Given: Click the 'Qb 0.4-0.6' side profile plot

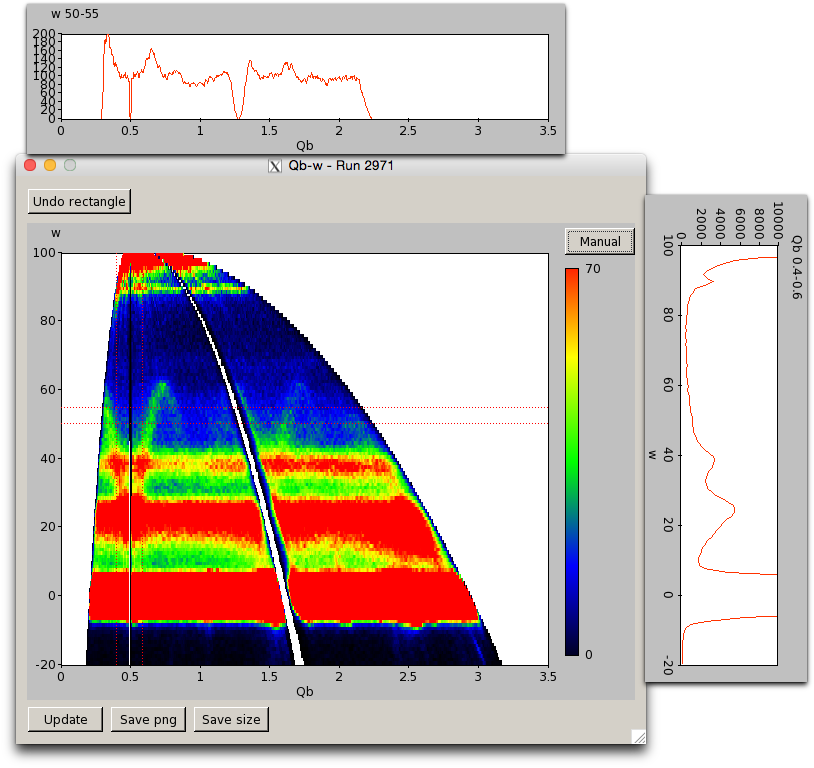Looking at the screenshot, I should 729,455.
